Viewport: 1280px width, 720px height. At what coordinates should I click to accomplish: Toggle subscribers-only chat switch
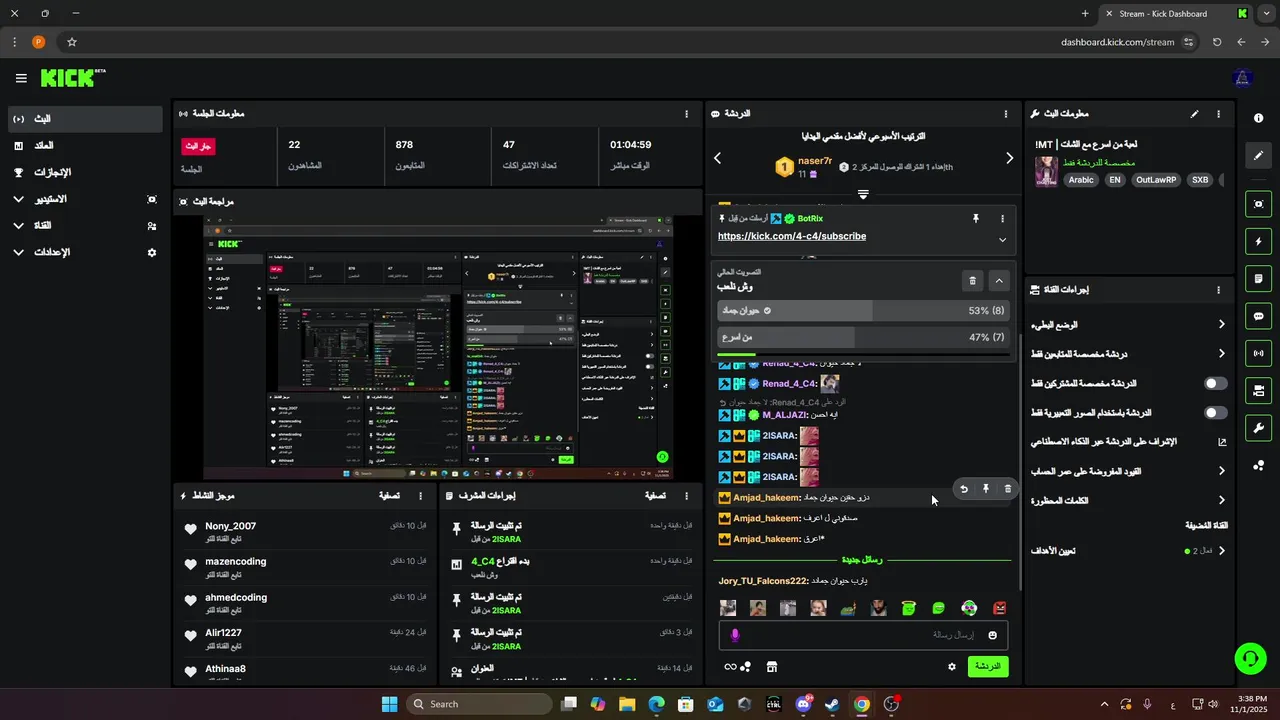pos(1215,383)
